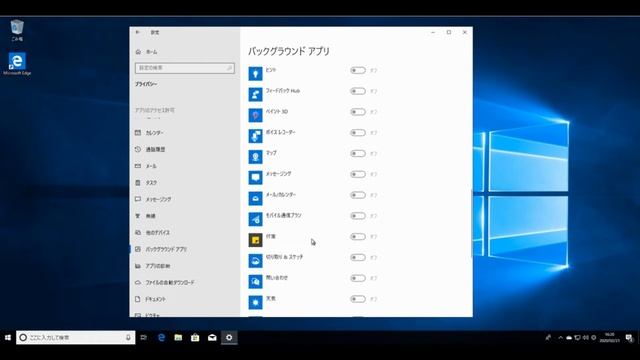Screen dimensions: 640x360
Task: Open File Explorer from the taskbar
Action: 178,338
